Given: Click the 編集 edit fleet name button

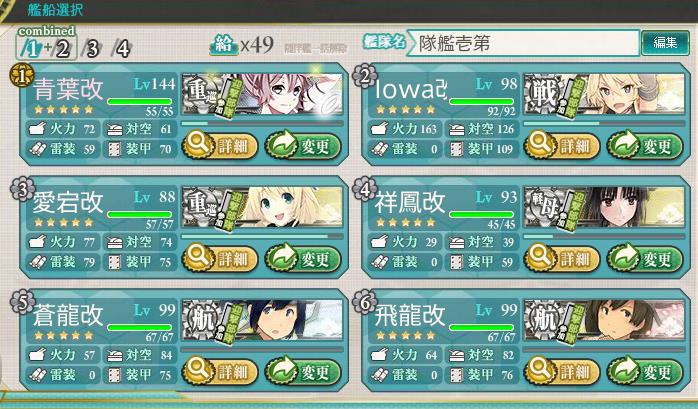Looking at the screenshot, I should coord(665,43).
